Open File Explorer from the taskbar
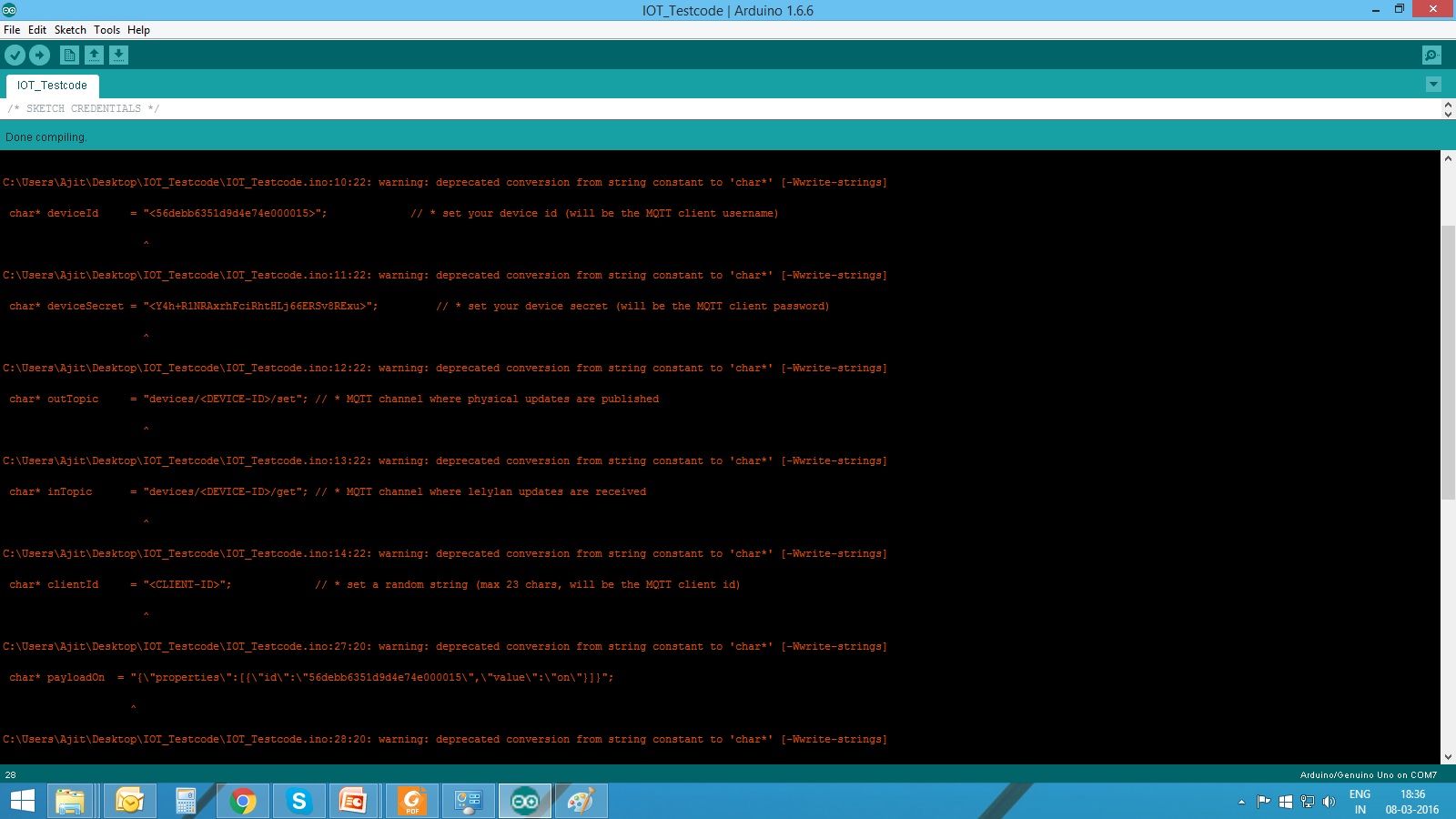The width and height of the screenshot is (1456, 819). 70,801
